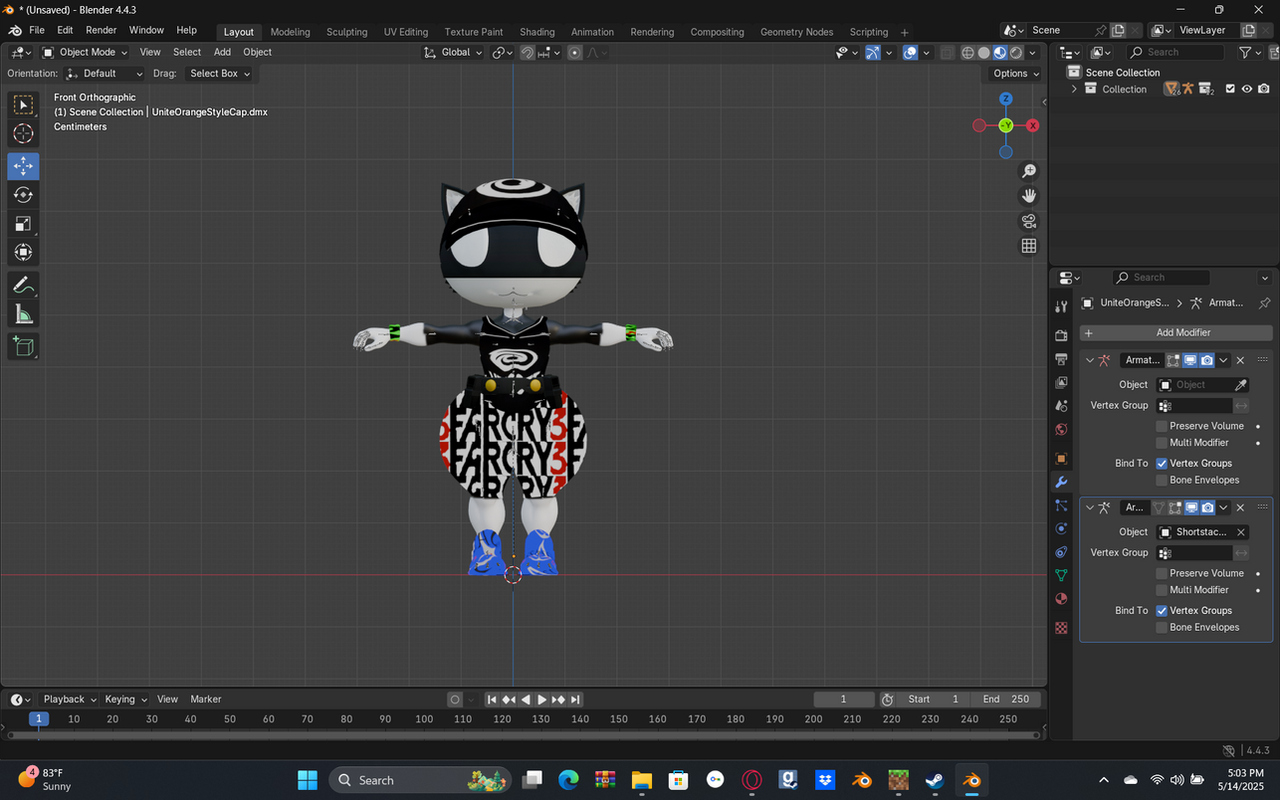This screenshot has height=800, width=1280.
Task: Open the Texture properties tab
Action: click(x=1062, y=628)
